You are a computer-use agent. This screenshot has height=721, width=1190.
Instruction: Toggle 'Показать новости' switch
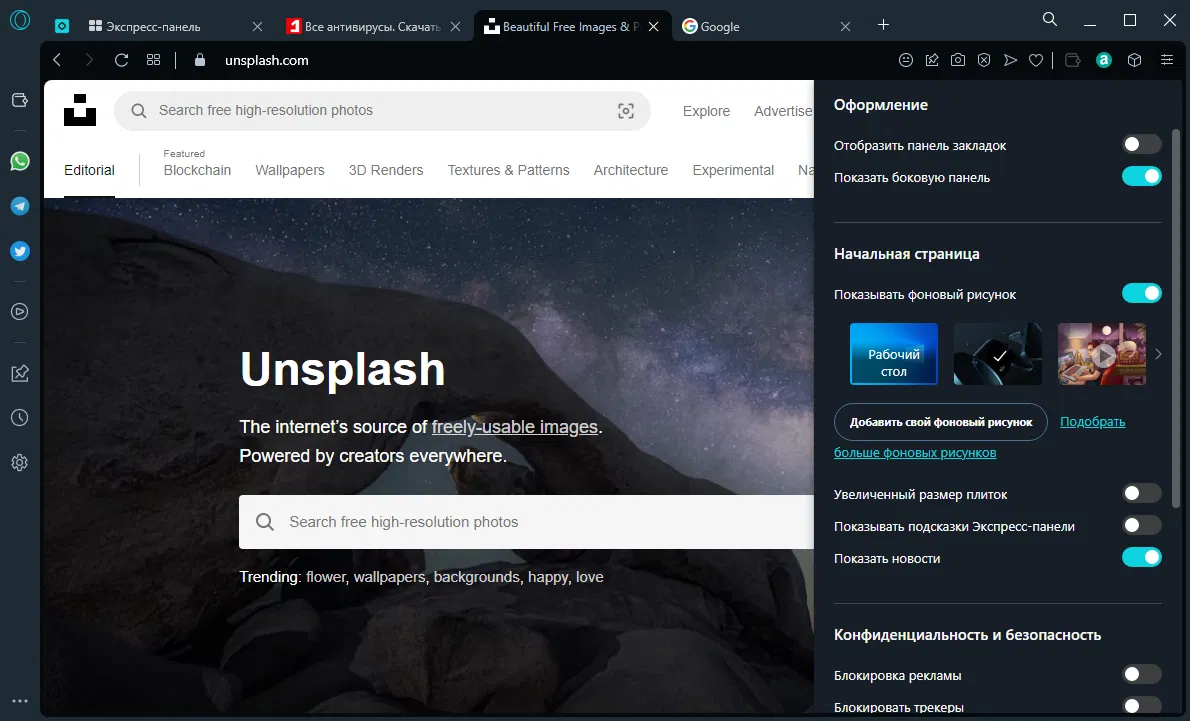click(x=1141, y=557)
